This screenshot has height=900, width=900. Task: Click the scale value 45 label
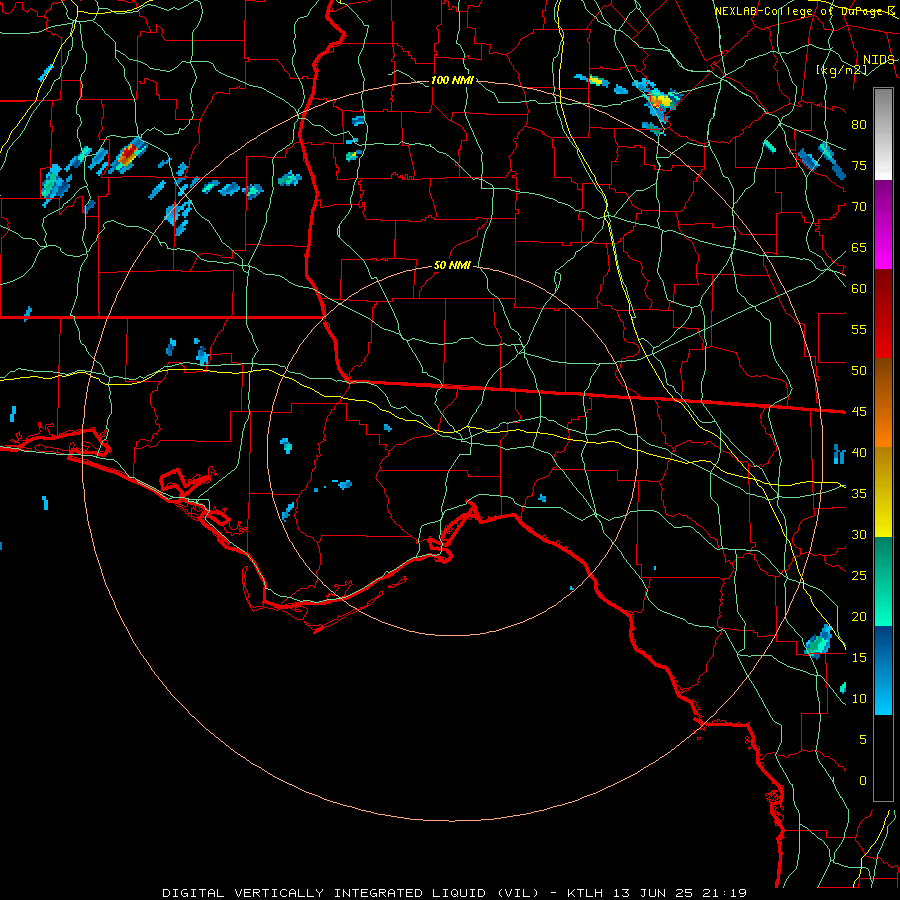[x=859, y=412]
